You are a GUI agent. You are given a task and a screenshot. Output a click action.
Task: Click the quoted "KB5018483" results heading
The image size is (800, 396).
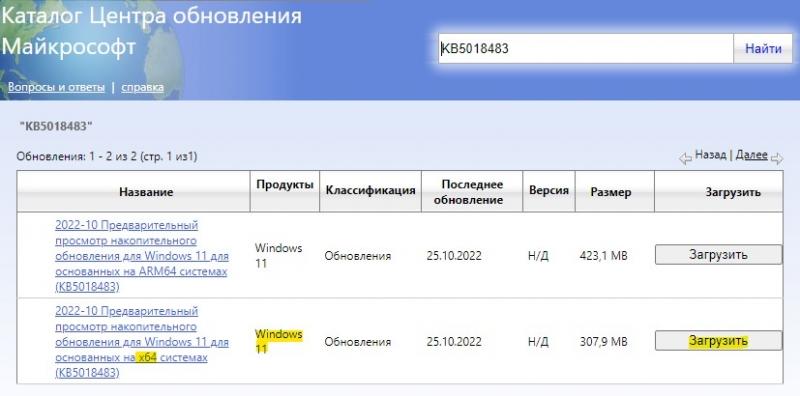(x=56, y=126)
